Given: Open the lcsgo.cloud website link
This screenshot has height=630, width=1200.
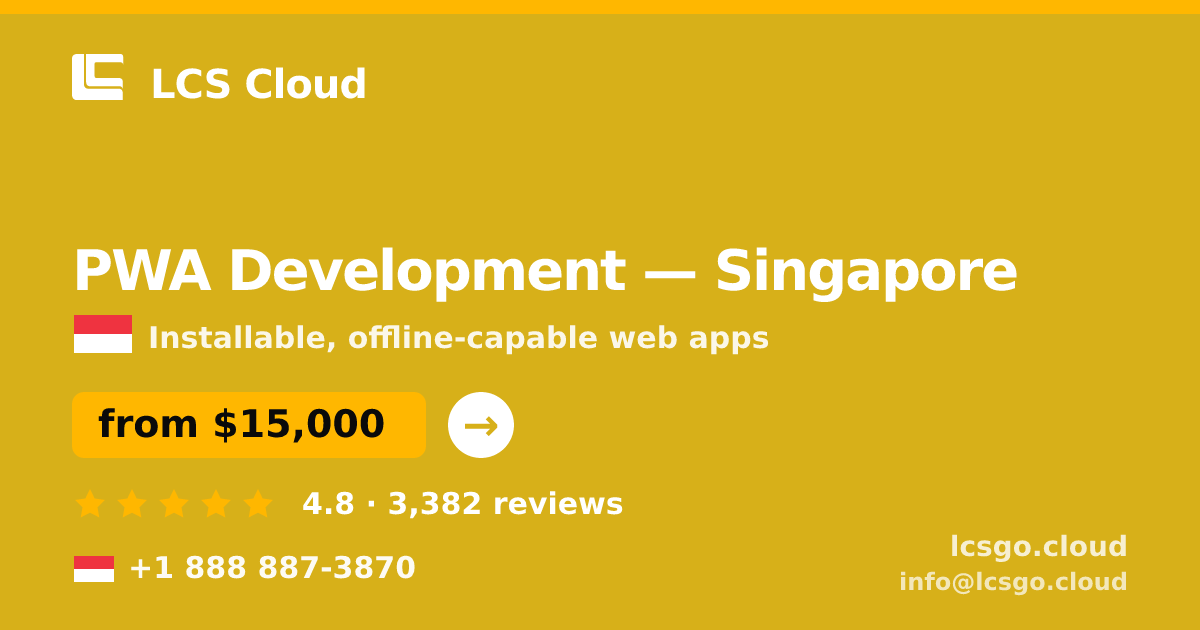Looking at the screenshot, I should click(x=1039, y=547).
